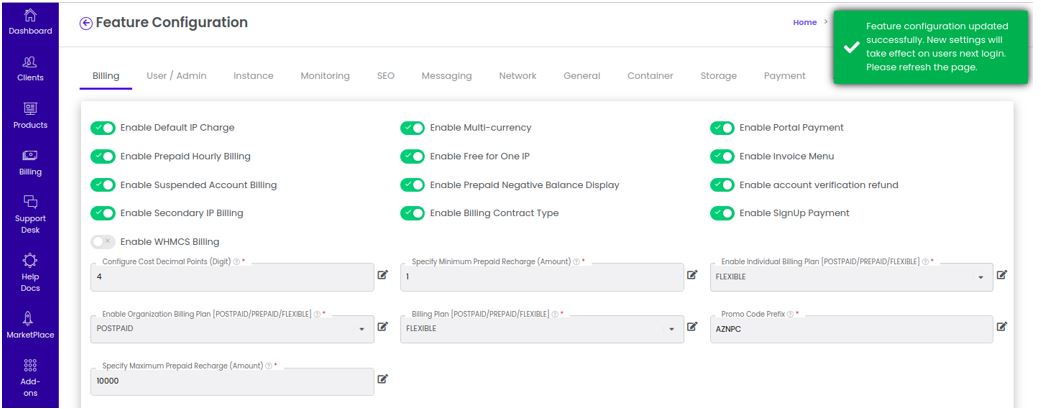The image size is (1041, 409).
Task: Switch to the Storage tab
Action: pos(718,76)
